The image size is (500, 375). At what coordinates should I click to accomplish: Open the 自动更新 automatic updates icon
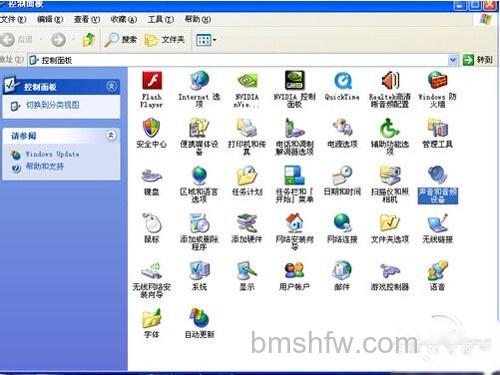pos(199,318)
